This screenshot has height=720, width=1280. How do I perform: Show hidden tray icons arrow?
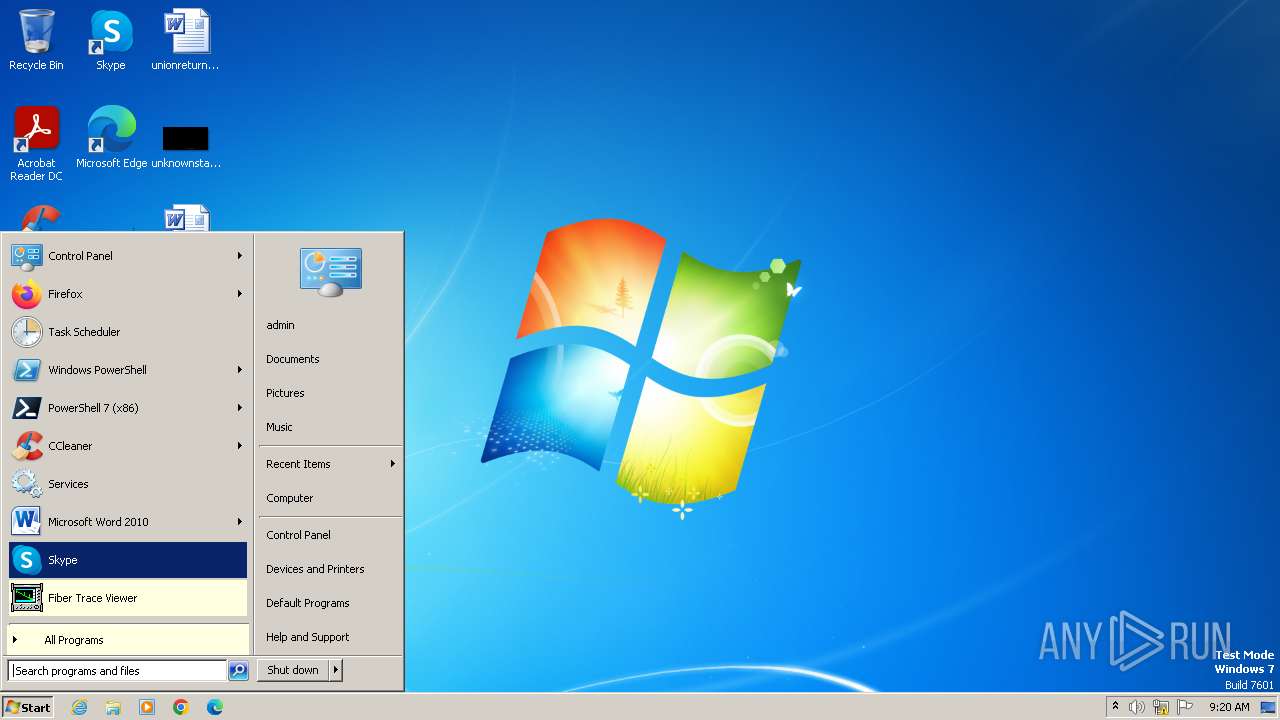click(x=1115, y=707)
